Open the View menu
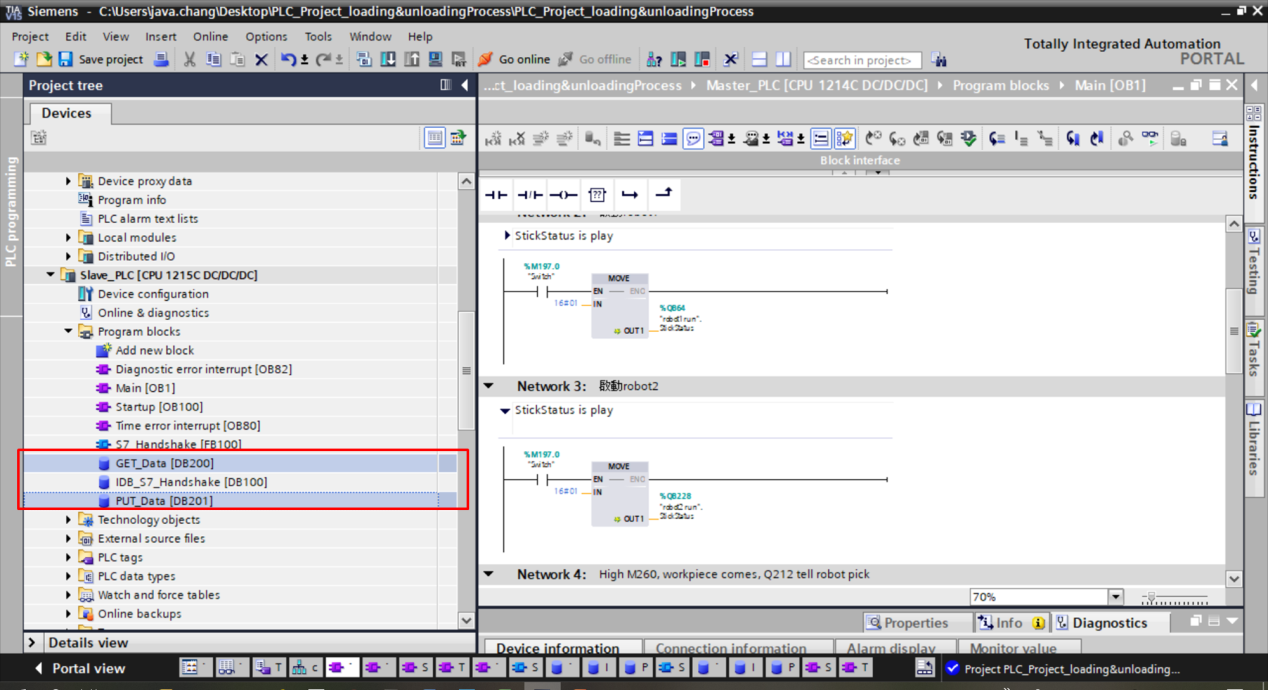 coord(115,36)
